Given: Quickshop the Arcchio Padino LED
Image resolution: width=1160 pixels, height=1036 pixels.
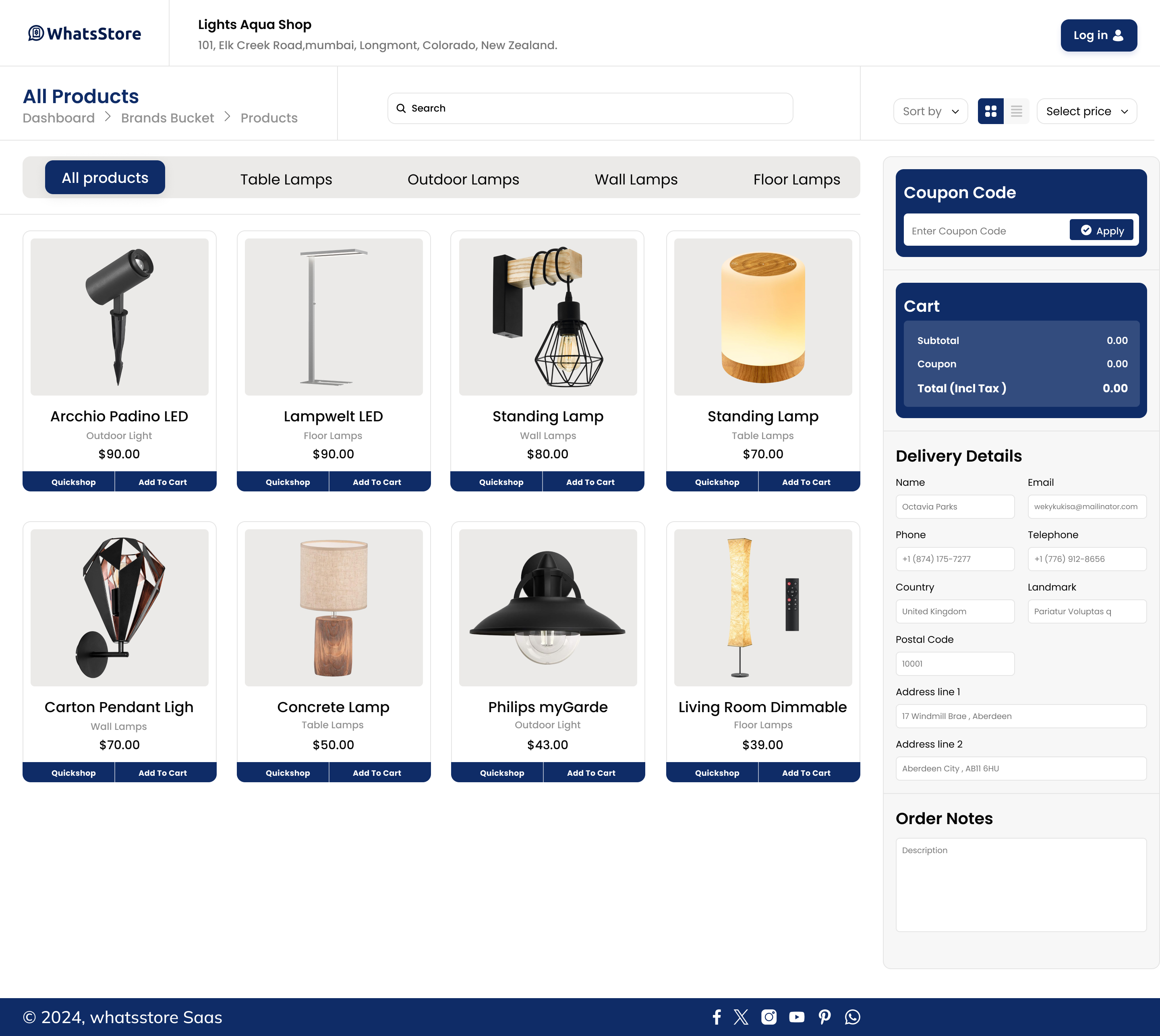Looking at the screenshot, I should (x=73, y=482).
